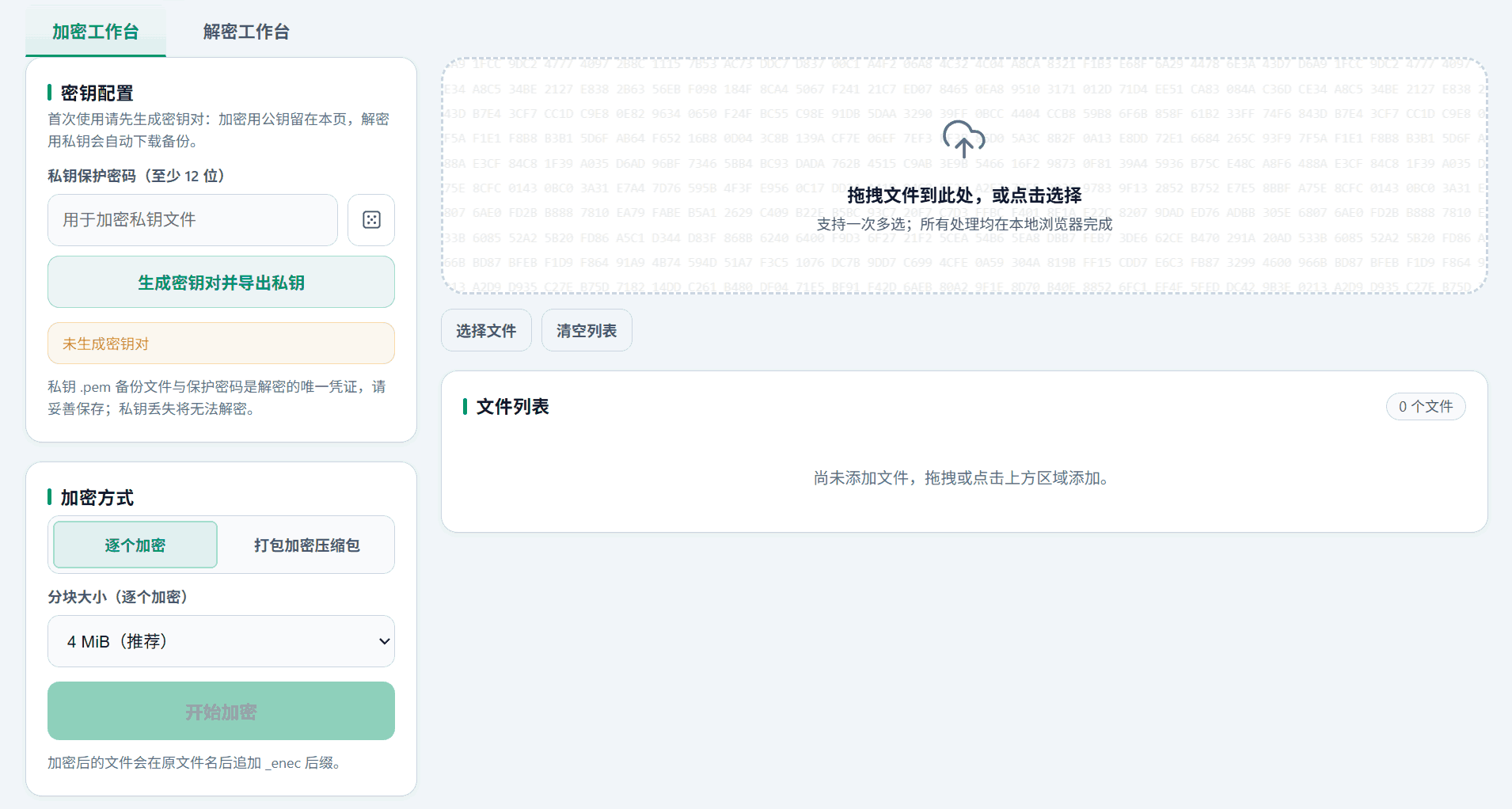The height and width of the screenshot is (809, 1512).
Task: Click the 文件列表 heading
Action: coord(512,407)
